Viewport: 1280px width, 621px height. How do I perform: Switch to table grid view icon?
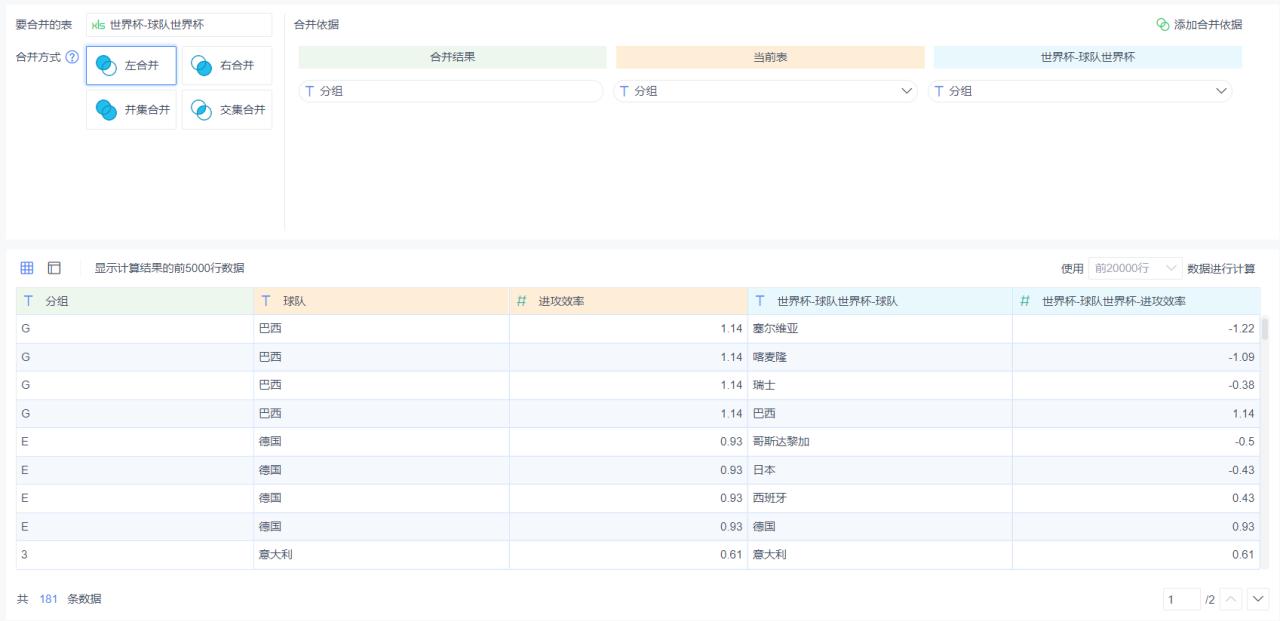coord(27,268)
